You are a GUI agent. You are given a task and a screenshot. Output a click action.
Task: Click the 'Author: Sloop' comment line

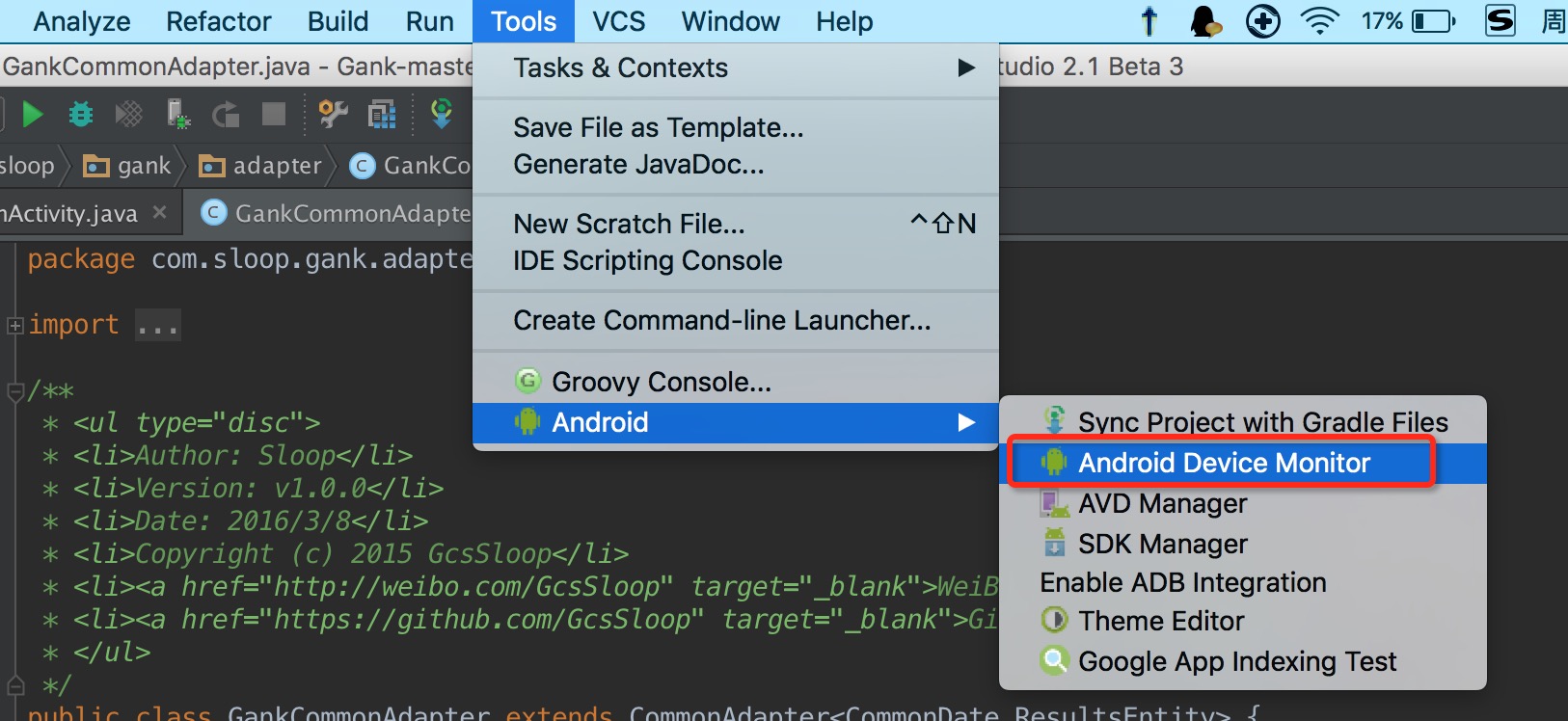coord(228,455)
